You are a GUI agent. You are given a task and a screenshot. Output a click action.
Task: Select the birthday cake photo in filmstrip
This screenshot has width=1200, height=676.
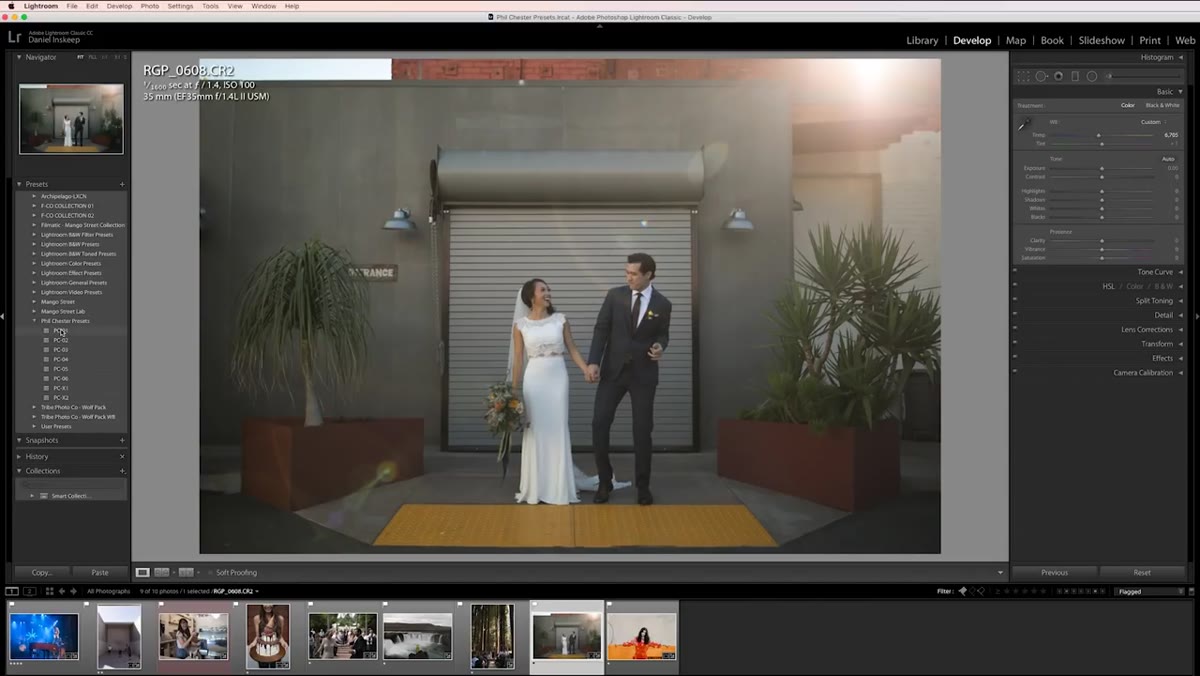click(268, 635)
